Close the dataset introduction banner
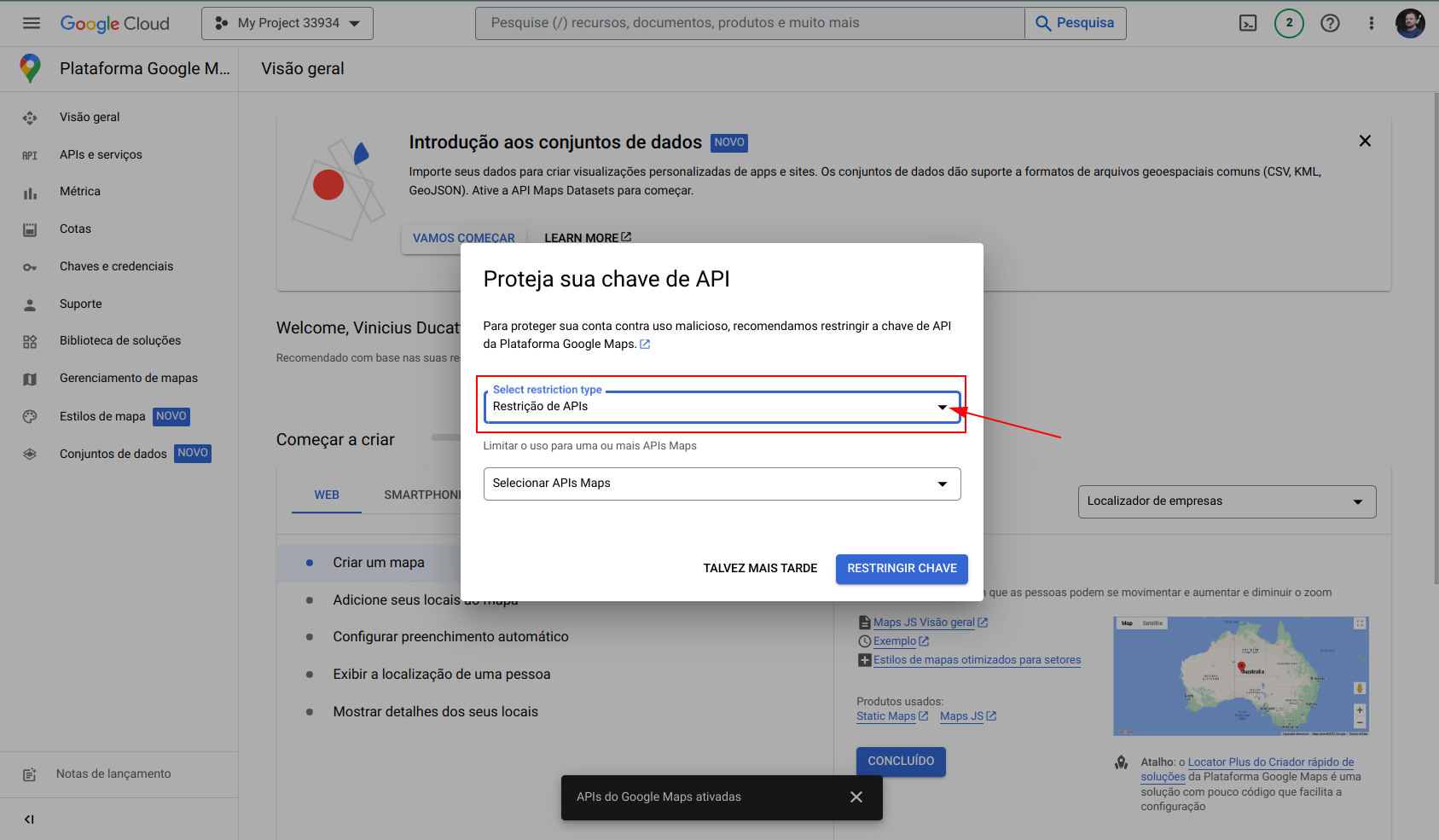This screenshot has height=840, width=1439. [x=1365, y=141]
